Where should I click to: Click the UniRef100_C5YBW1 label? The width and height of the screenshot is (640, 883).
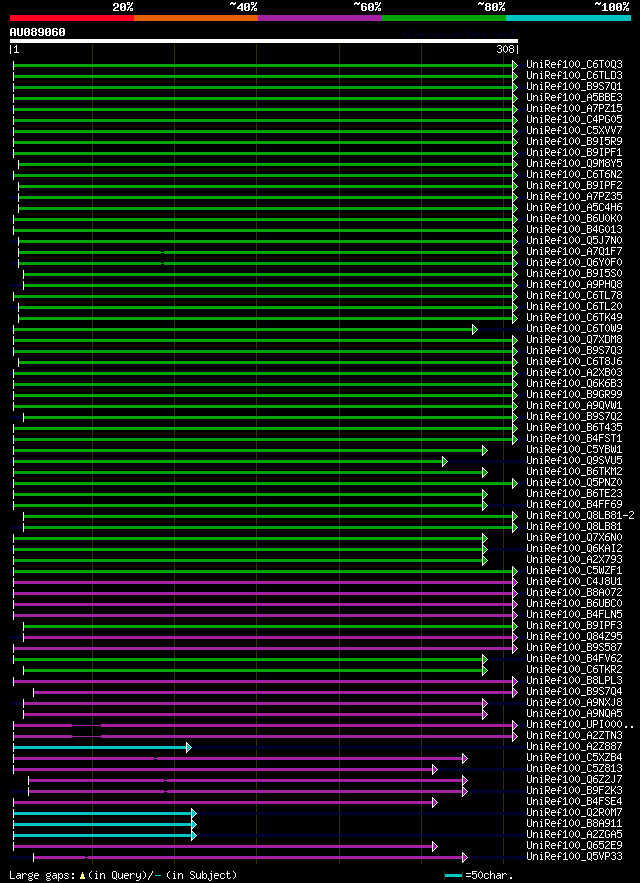pos(575,450)
